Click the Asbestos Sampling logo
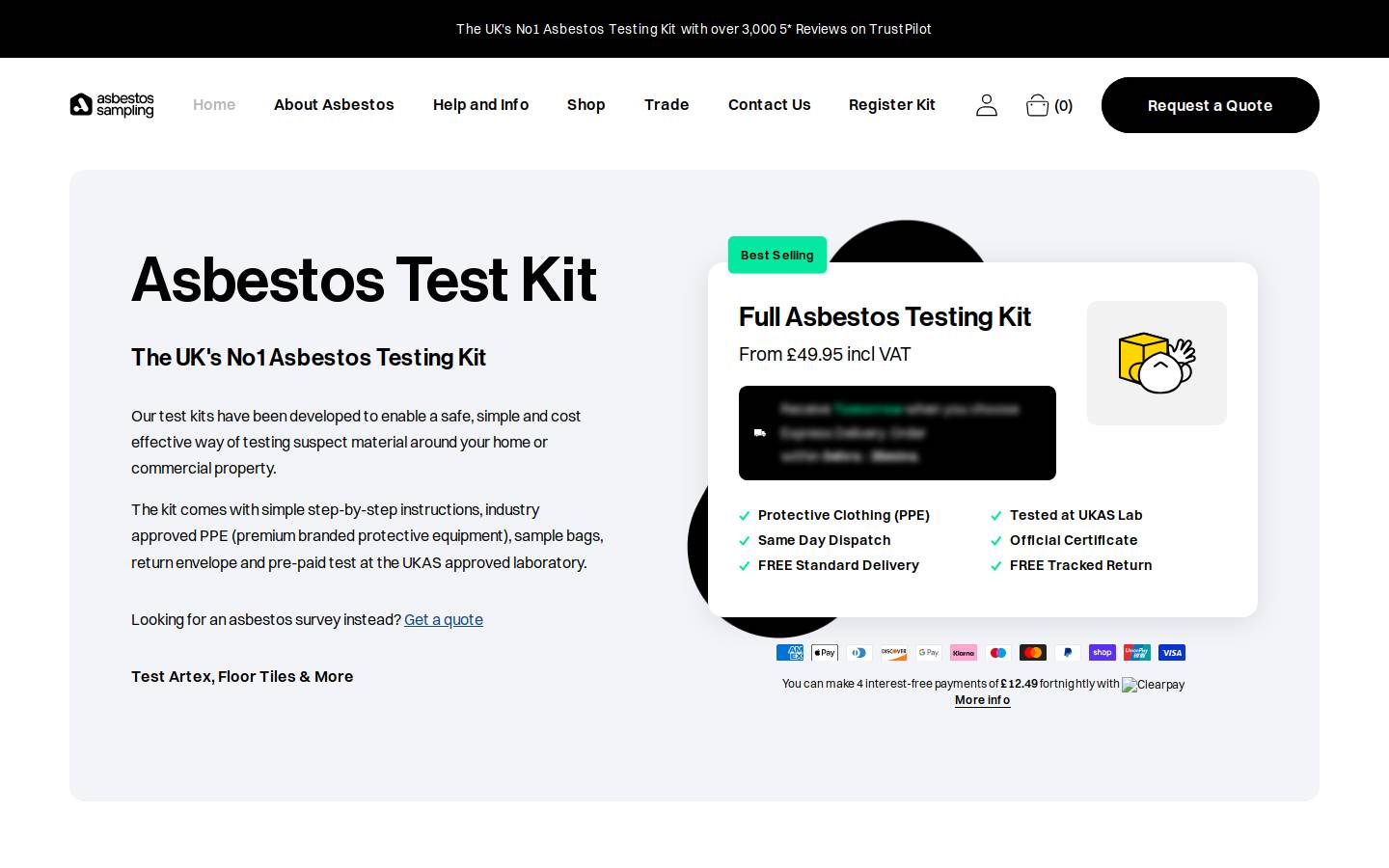 [112, 105]
